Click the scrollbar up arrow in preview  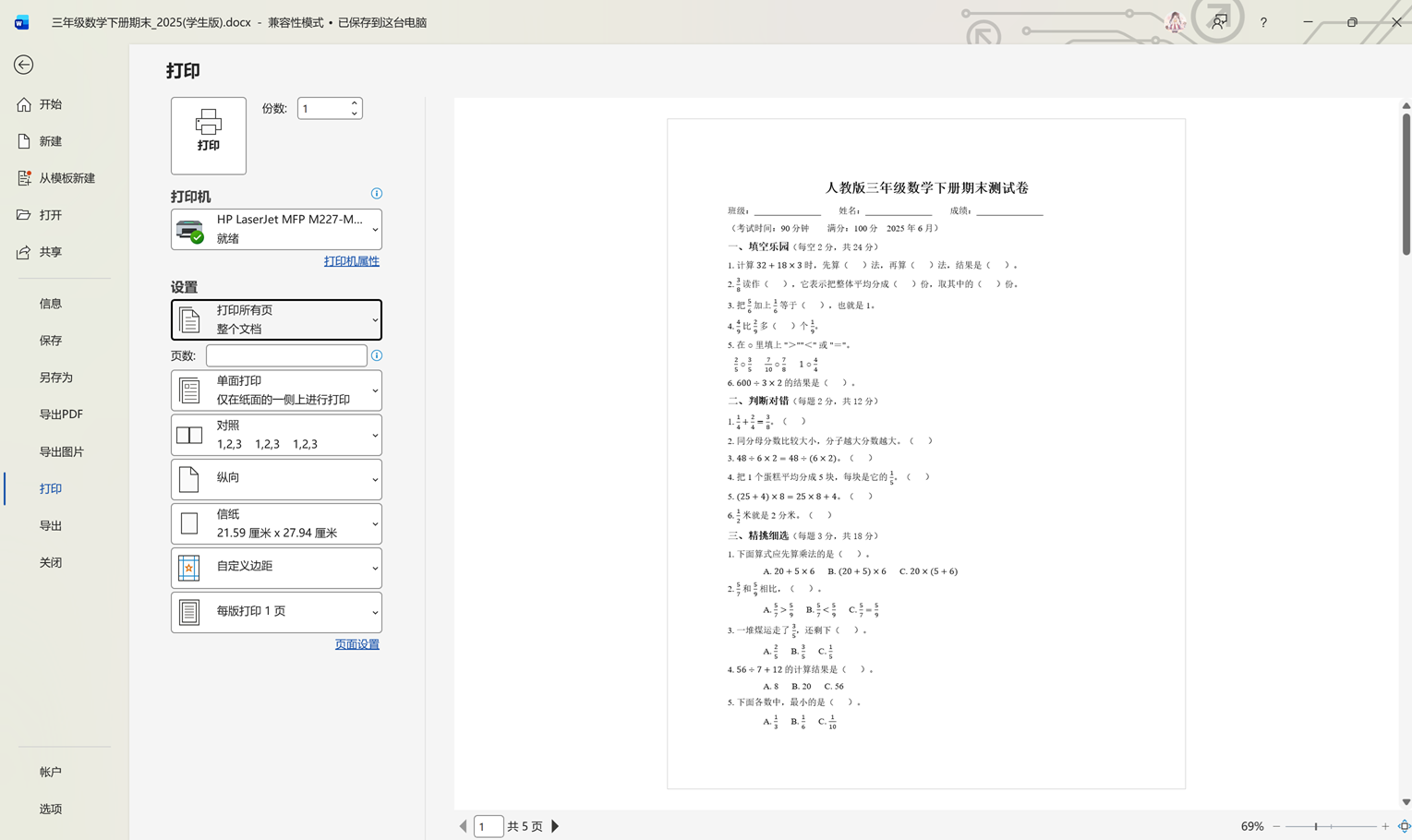pyautogui.click(x=1406, y=105)
